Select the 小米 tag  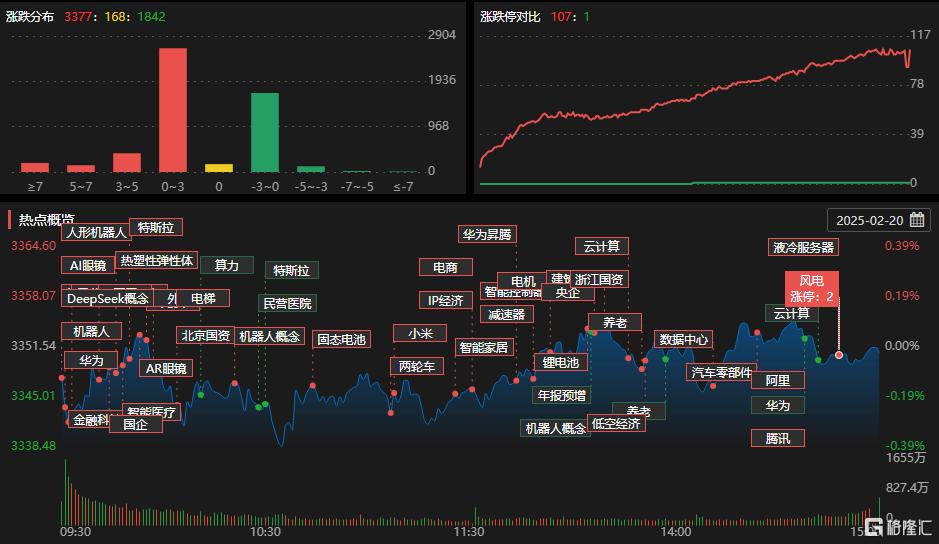[420, 333]
